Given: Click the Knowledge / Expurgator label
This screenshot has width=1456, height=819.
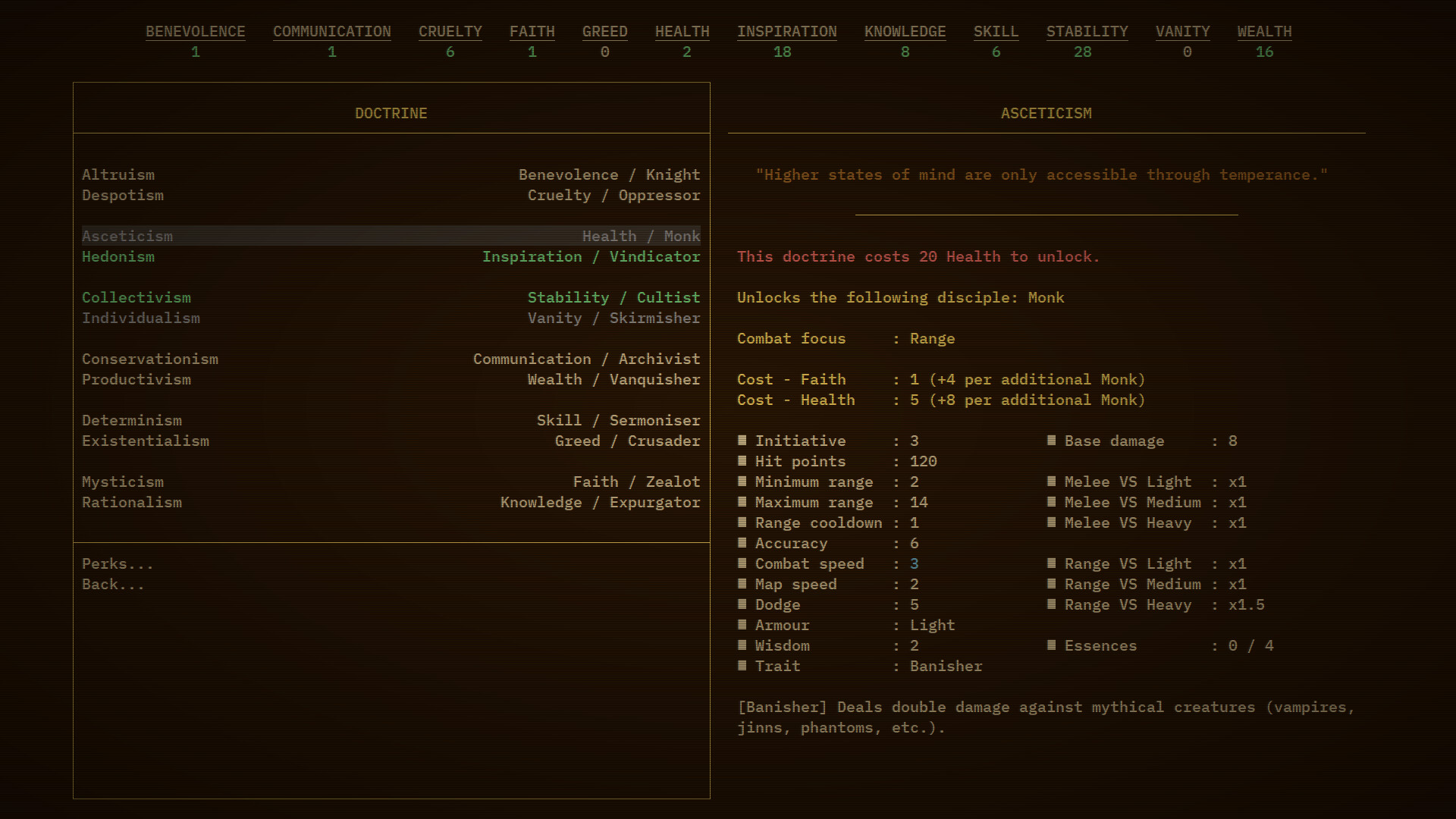Looking at the screenshot, I should 600,502.
